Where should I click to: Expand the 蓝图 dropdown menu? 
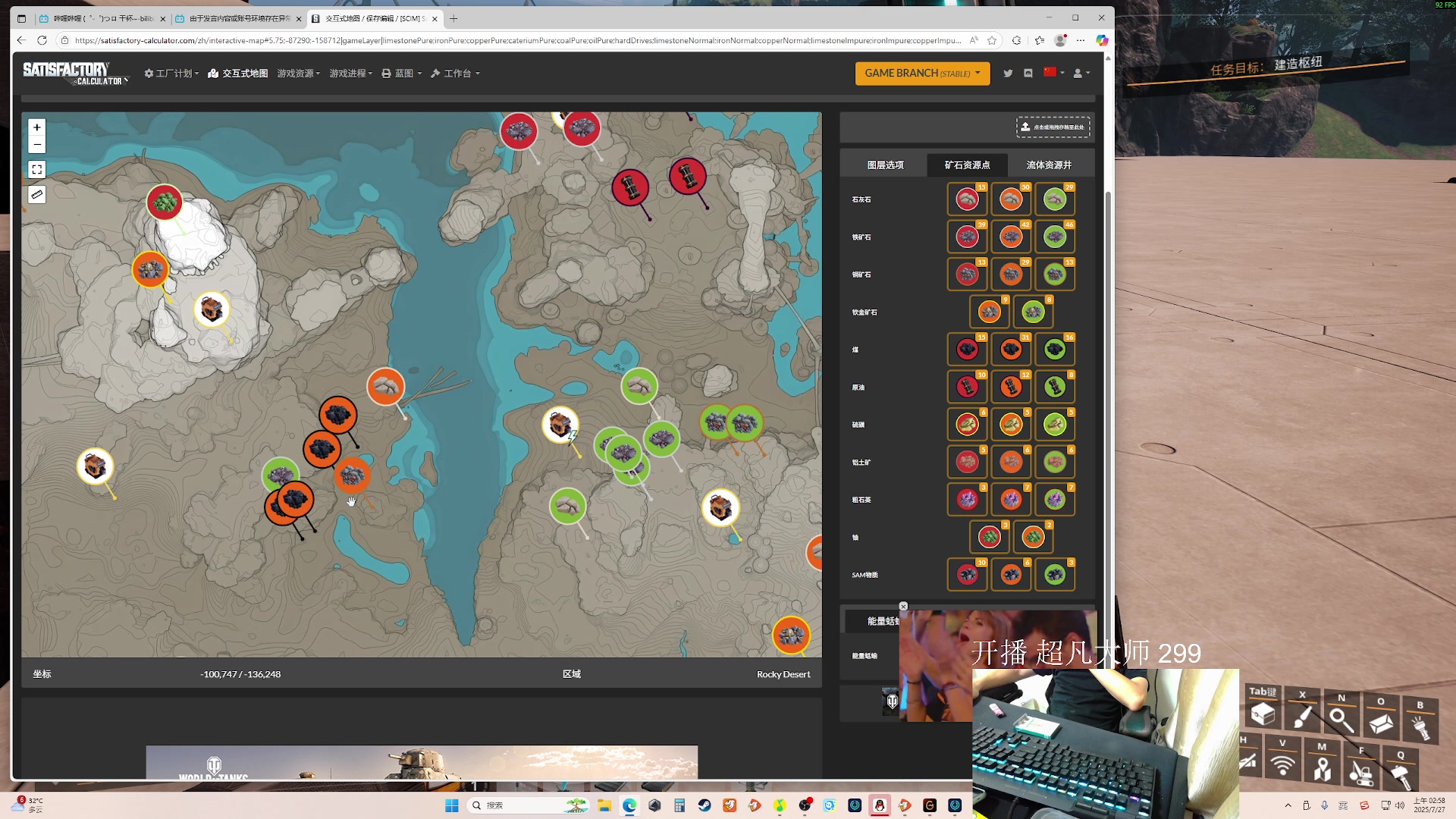[x=402, y=74]
